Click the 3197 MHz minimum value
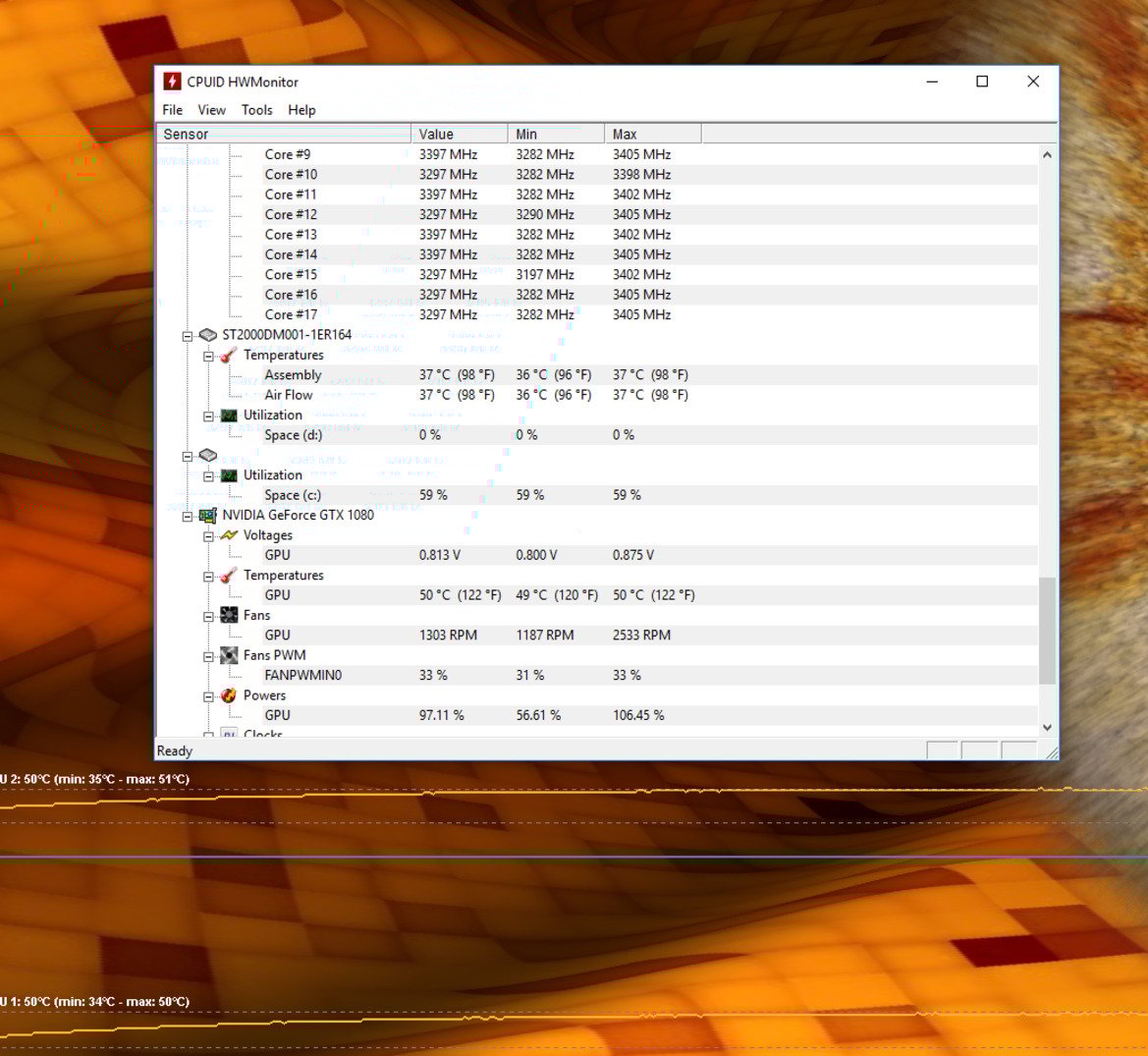This screenshot has width=1148, height=1056. click(545, 275)
